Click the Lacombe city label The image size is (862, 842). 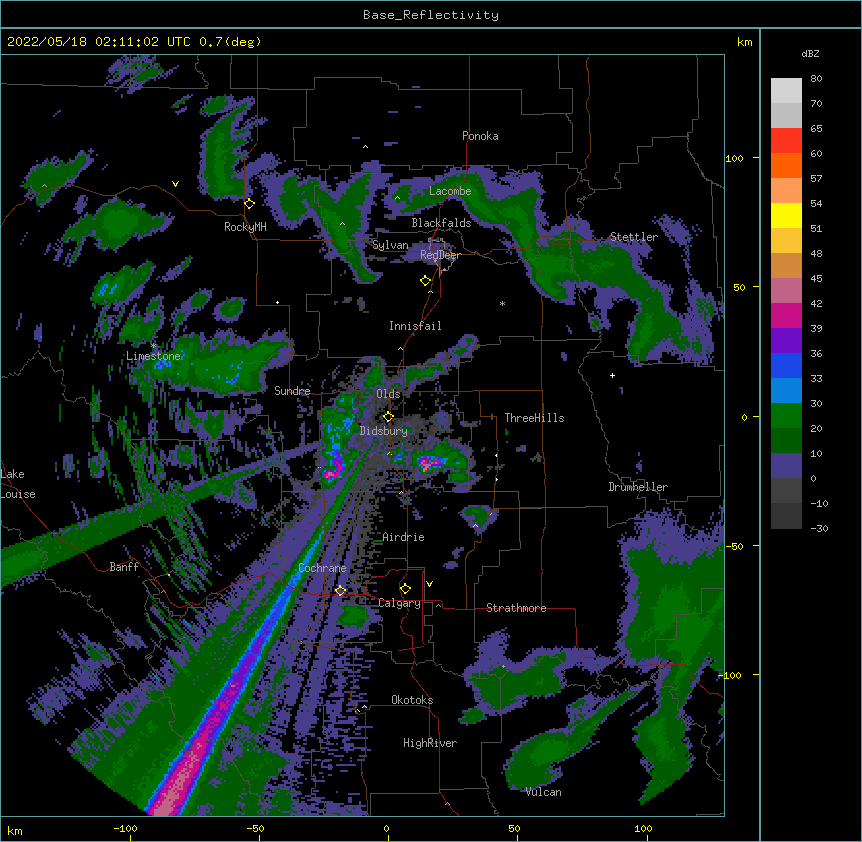pyautogui.click(x=450, y=191)
